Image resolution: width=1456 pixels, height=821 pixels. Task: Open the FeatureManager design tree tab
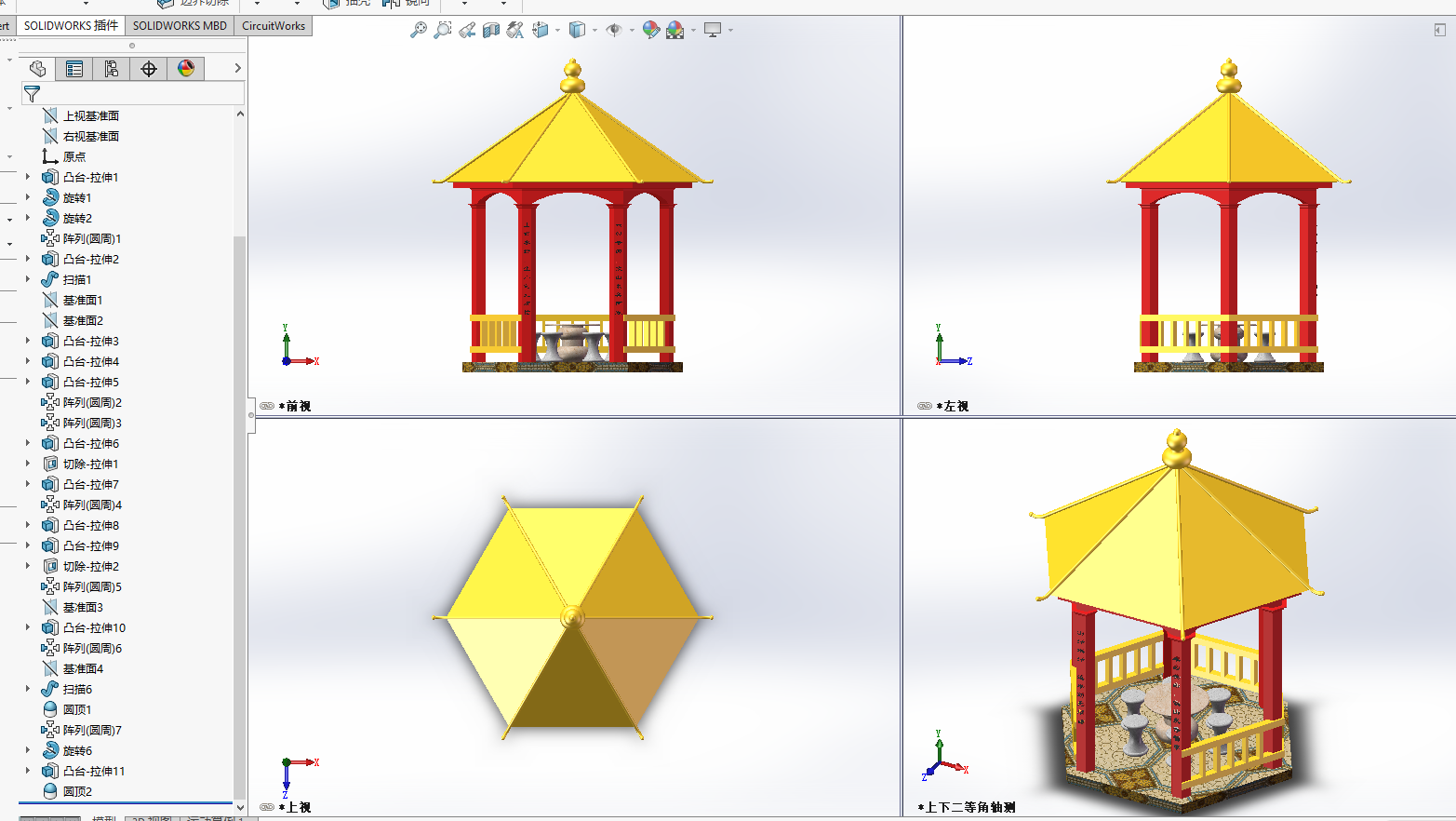(x=37, y=69)
